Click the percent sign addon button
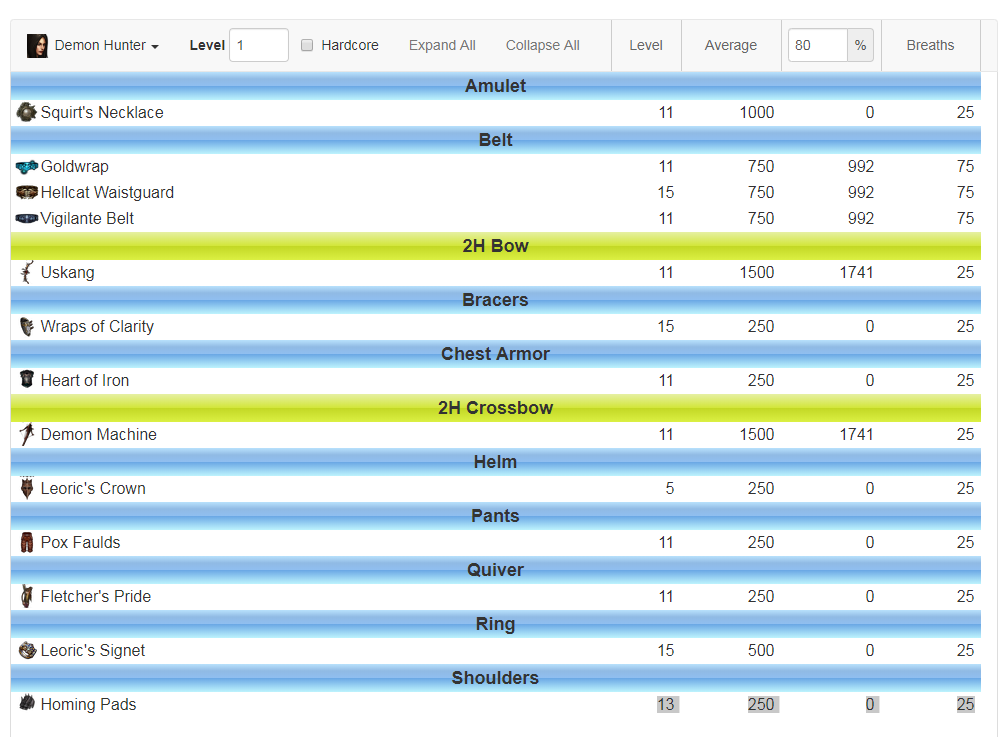Image resolution: width=1000 pixels, height=737 pixels. coord(860,45)
